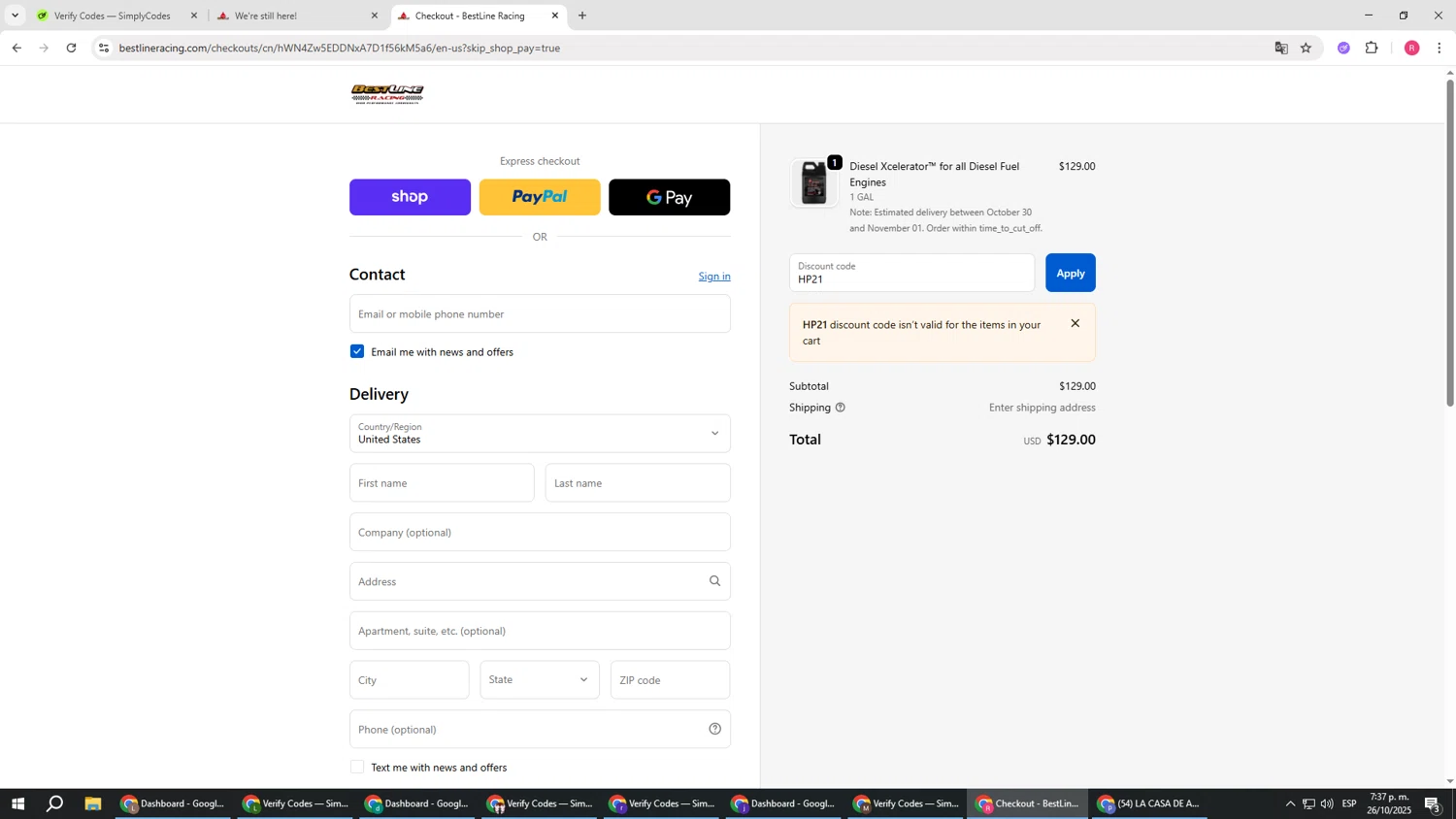Image resolution: width=1456 pixels, height=819 pixels.
Task: Dismiss the HP21 invalid code message
Action: coord(1075,324)
